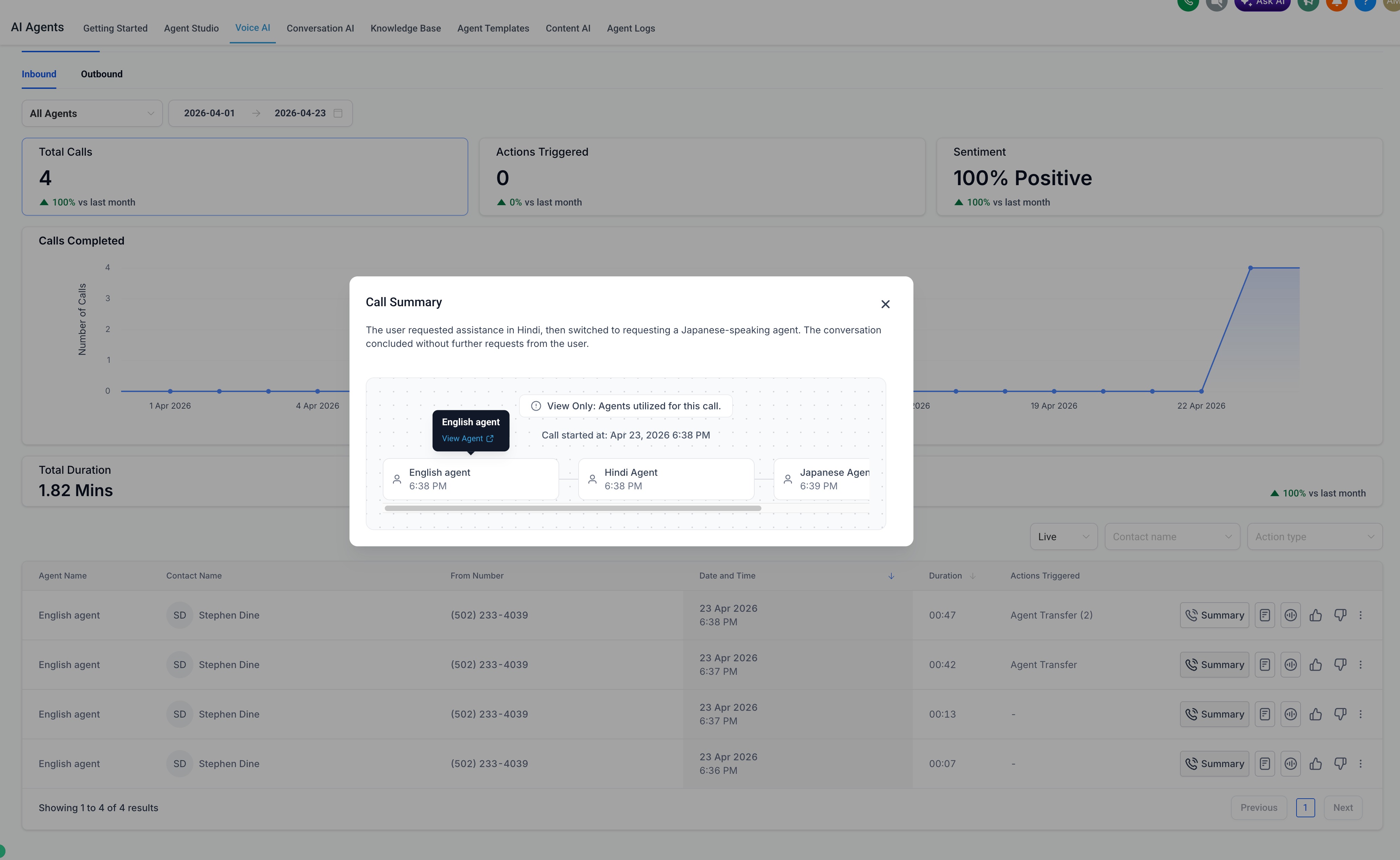Thumbs down the 00:47 call

(1340, 615)
